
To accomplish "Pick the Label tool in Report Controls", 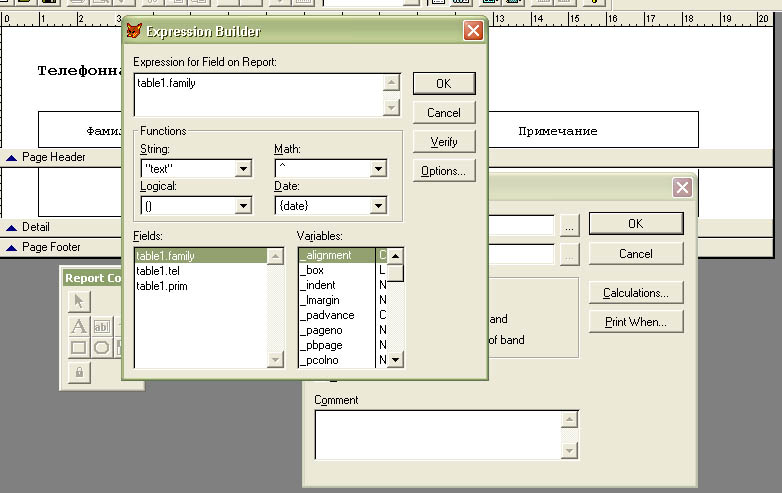I will coord(79,326).
